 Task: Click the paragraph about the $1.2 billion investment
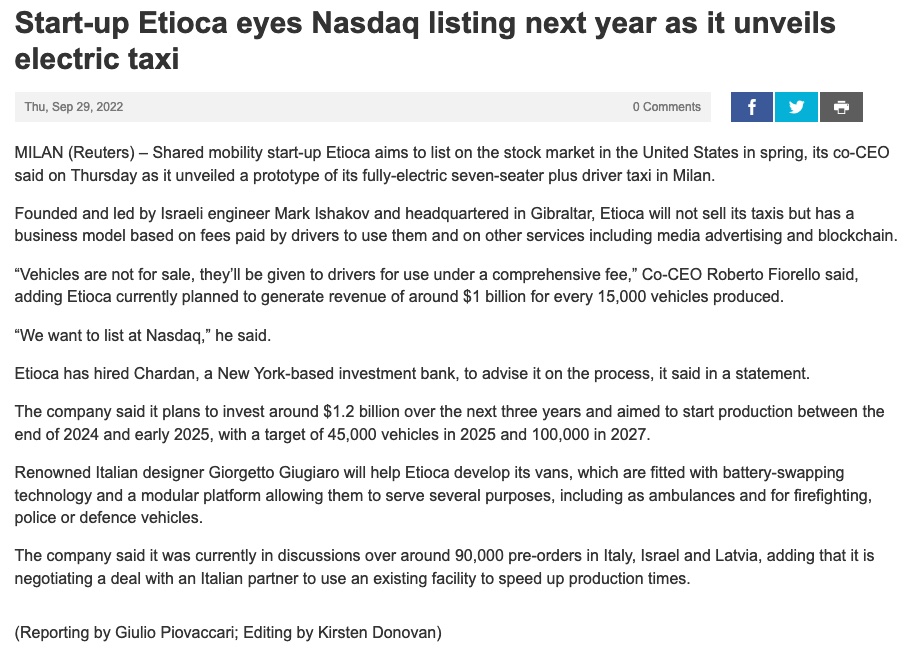pos(449,423)
